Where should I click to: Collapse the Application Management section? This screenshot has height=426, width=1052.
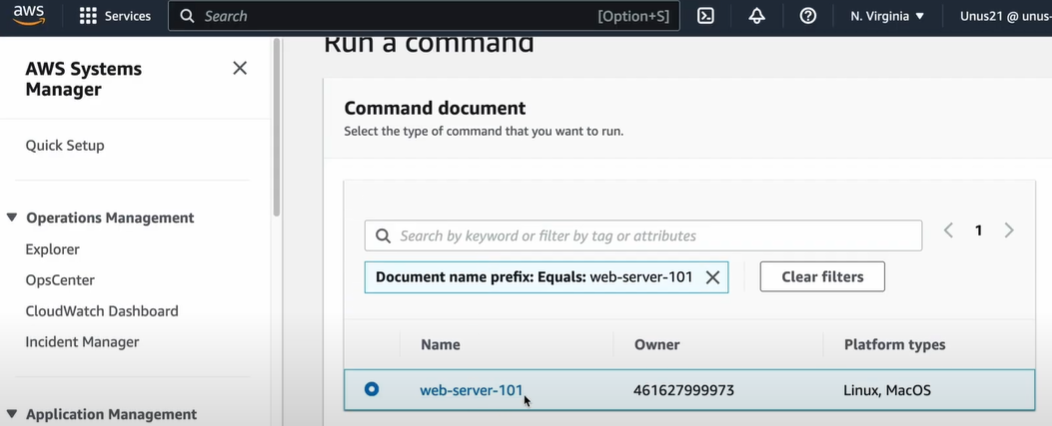point(11,413)
